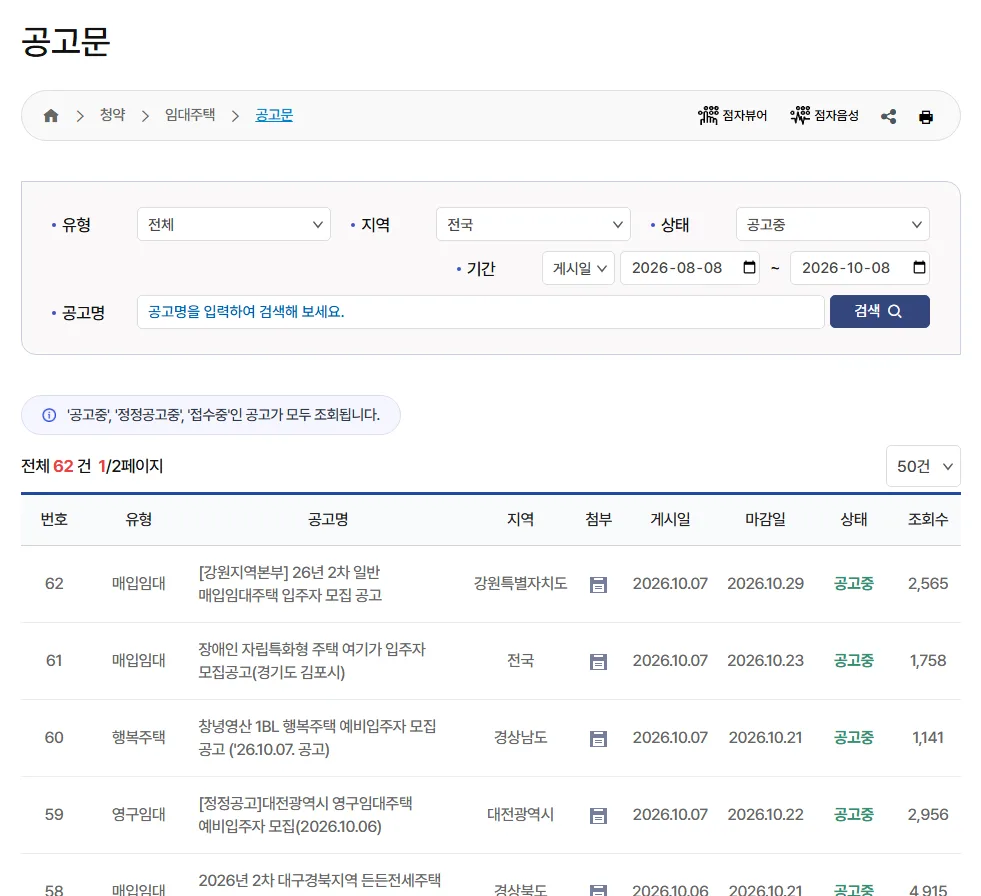Click 강원특별자치도 region cell
Viewport: 981px width, 896px height.
click(x=521, y=584)
